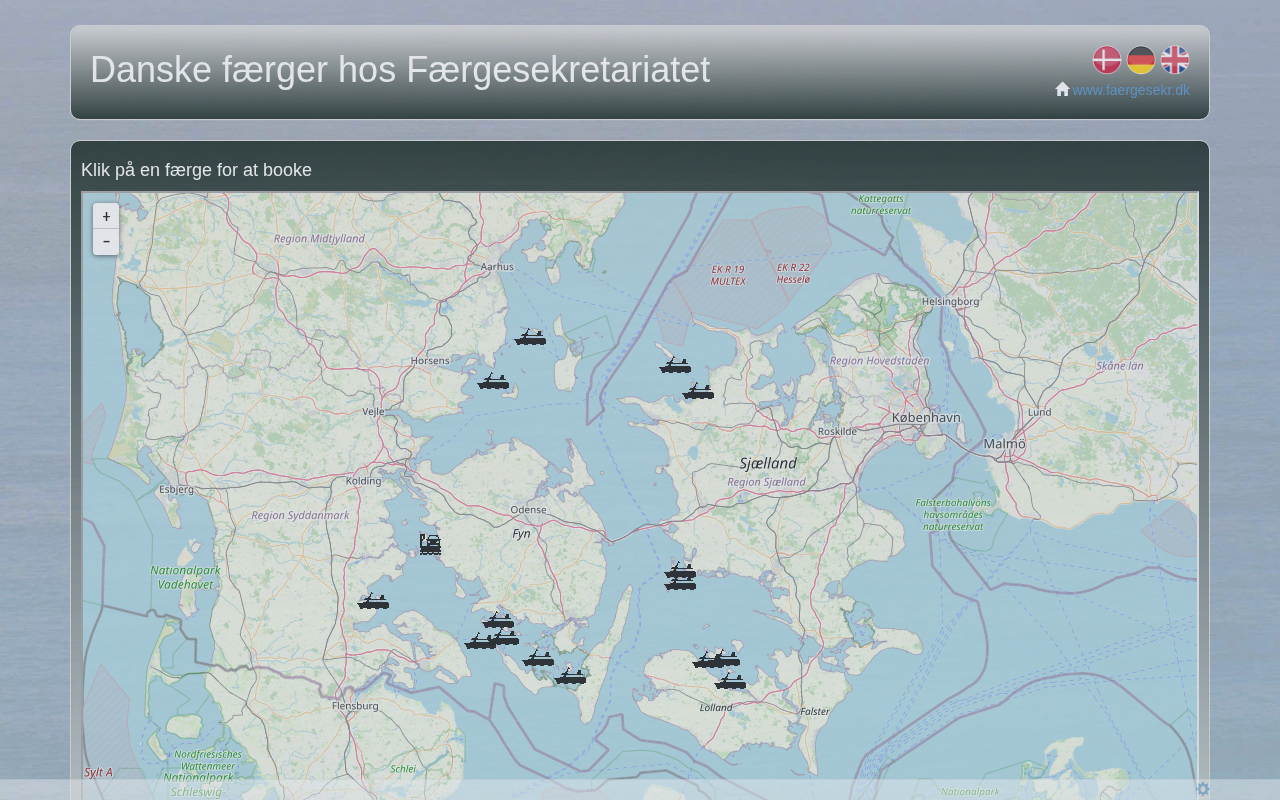Select the ferry icon northeast of Flensburg near Vadehavet
This screenshot has height=800, width=1280.
[373, 601]
